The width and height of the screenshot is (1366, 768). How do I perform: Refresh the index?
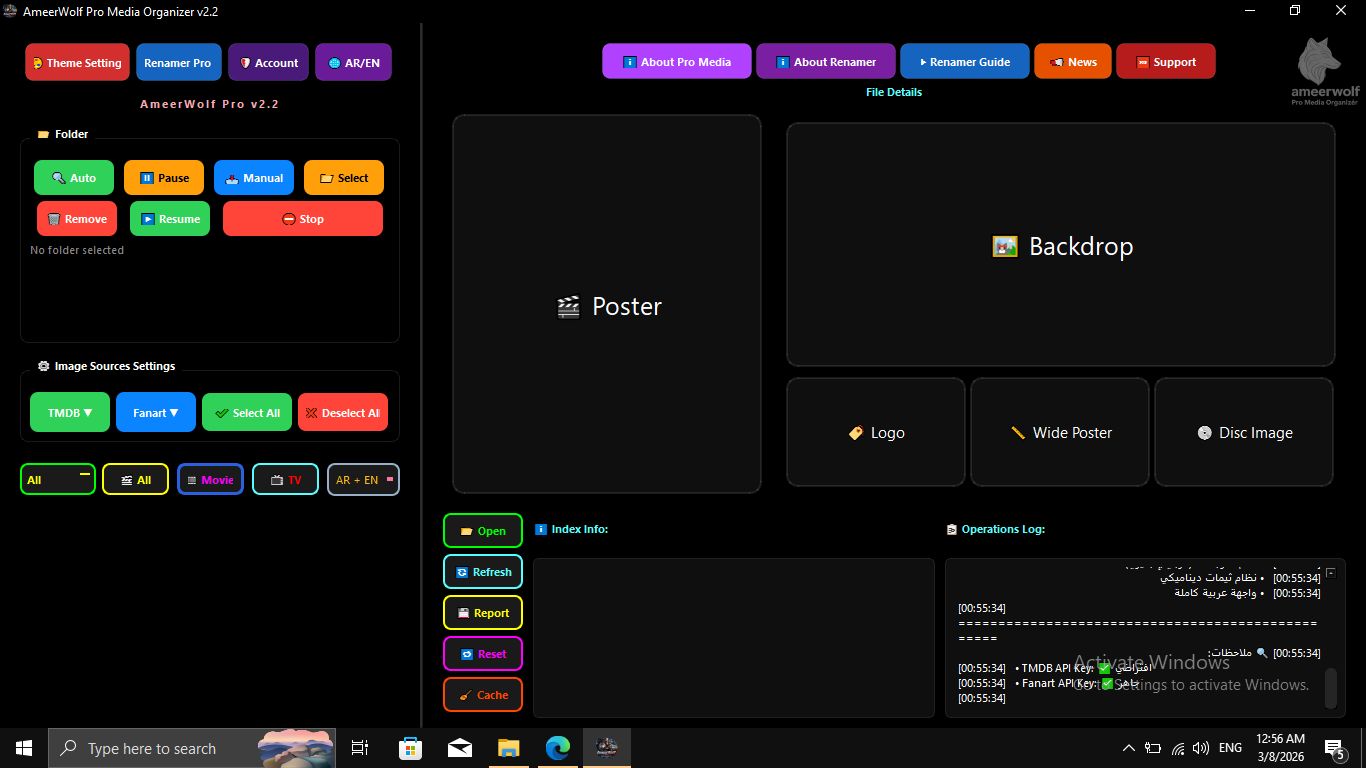pyautogui.click(x=483, y=572)
